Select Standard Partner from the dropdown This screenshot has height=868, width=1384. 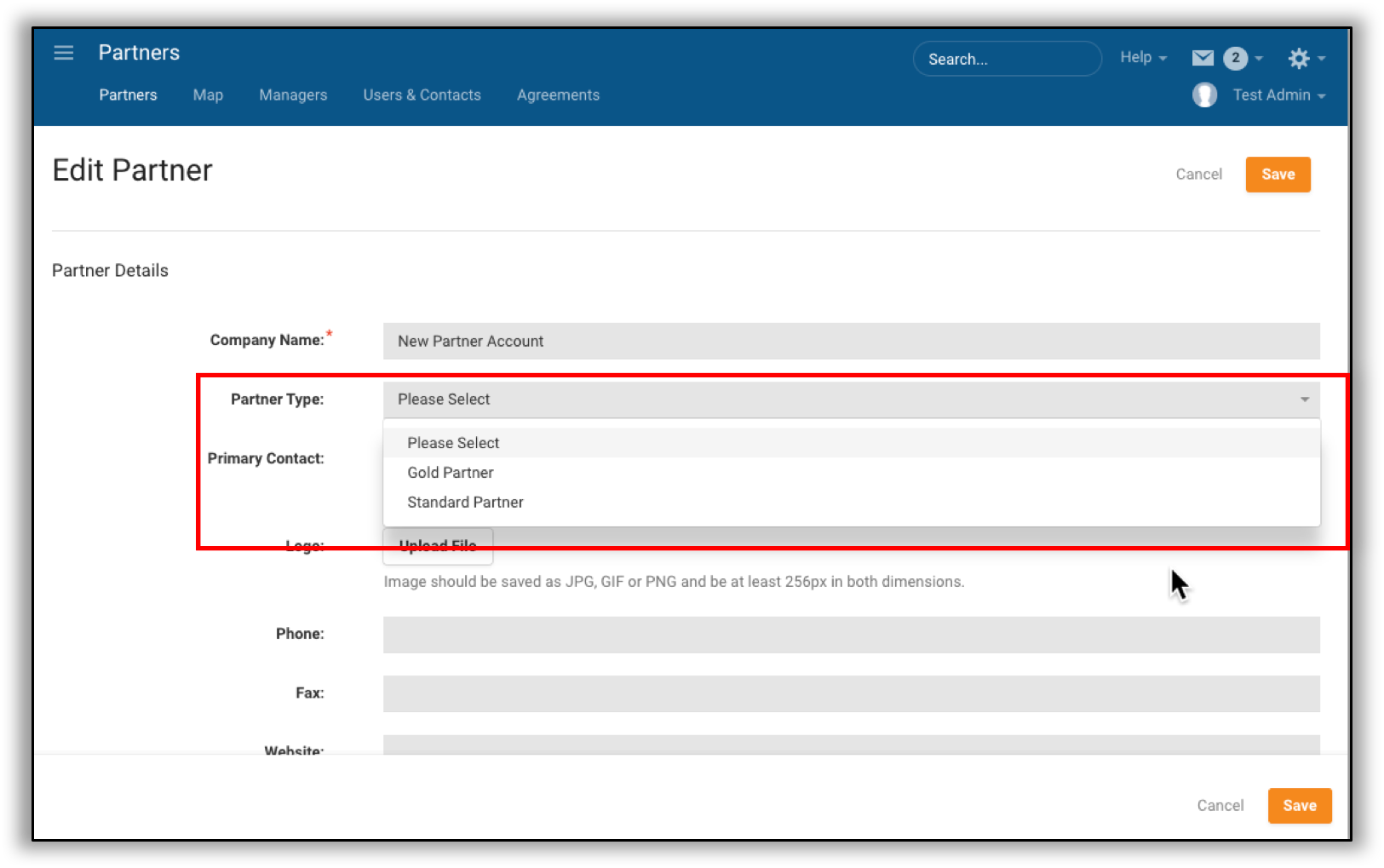465,502
